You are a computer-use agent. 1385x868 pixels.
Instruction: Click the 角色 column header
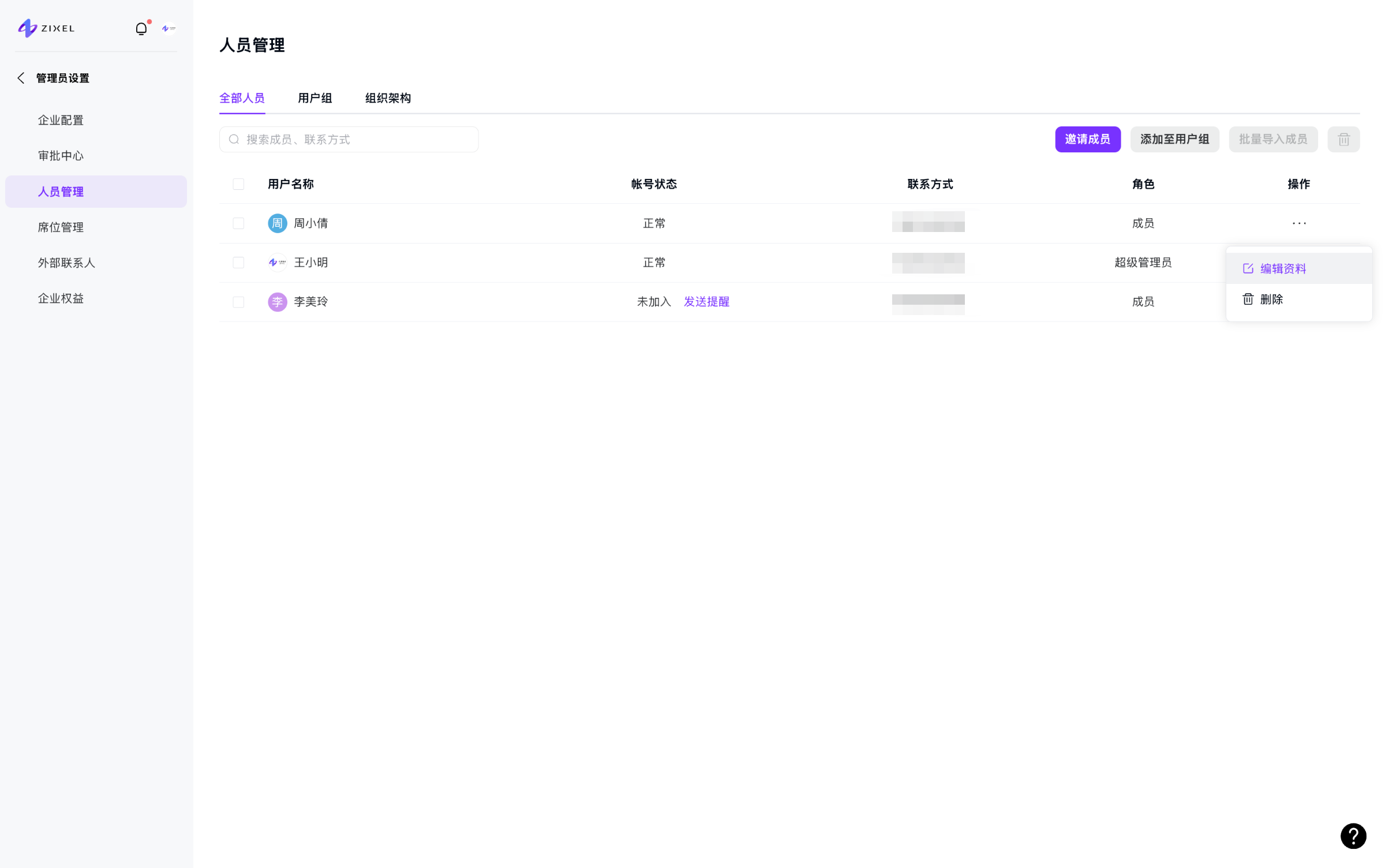(1143, 184)
